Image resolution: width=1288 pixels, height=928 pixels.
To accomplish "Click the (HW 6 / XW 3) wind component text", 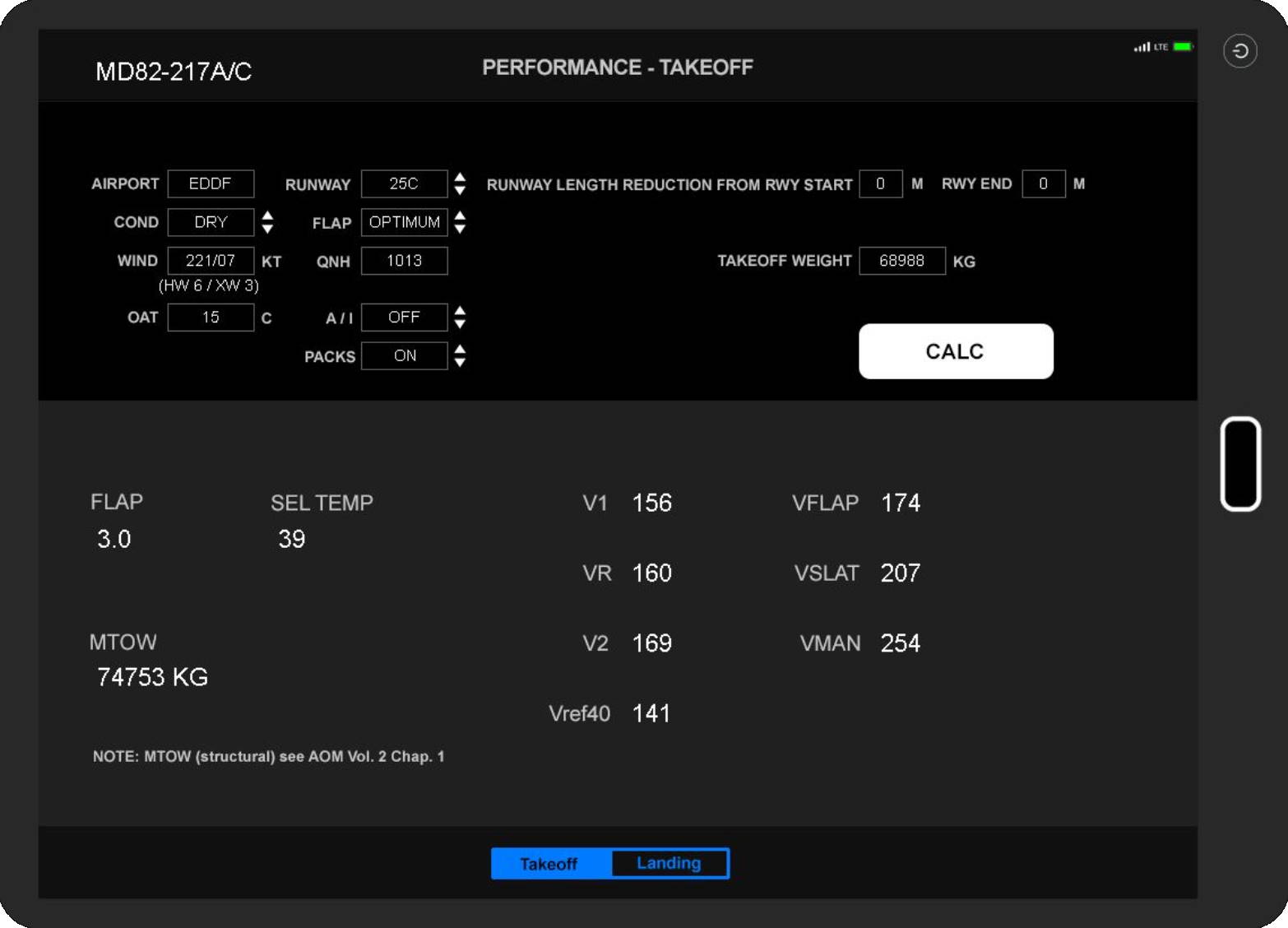I will 209,285.
